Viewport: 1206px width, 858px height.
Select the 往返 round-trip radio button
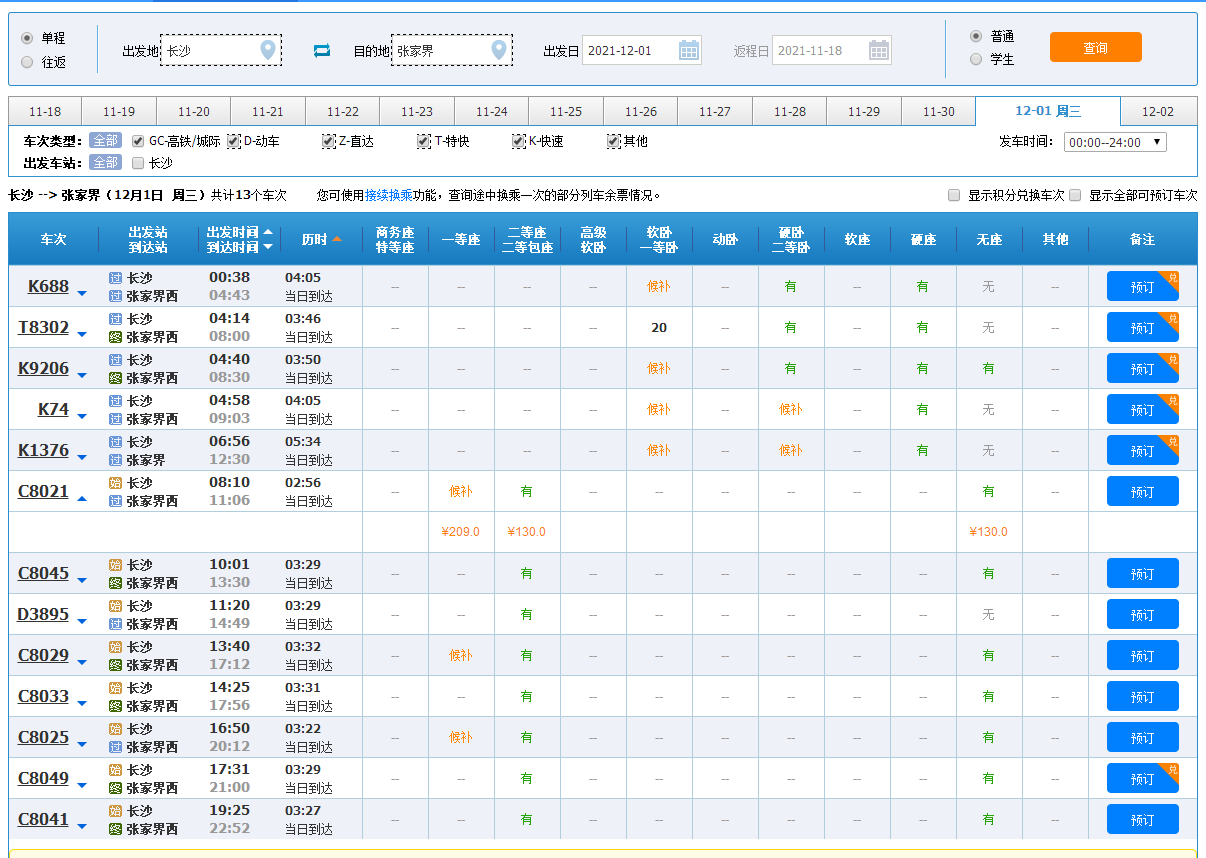tap(27, 62)
